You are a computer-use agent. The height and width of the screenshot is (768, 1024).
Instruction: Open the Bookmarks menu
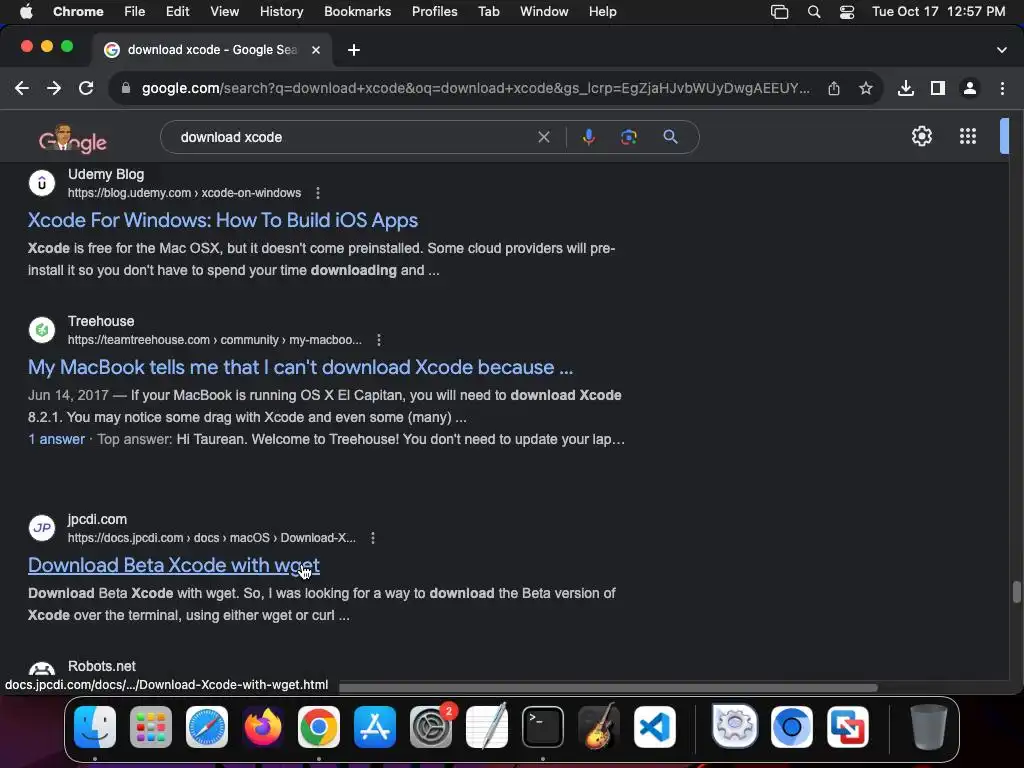(357, 12)
